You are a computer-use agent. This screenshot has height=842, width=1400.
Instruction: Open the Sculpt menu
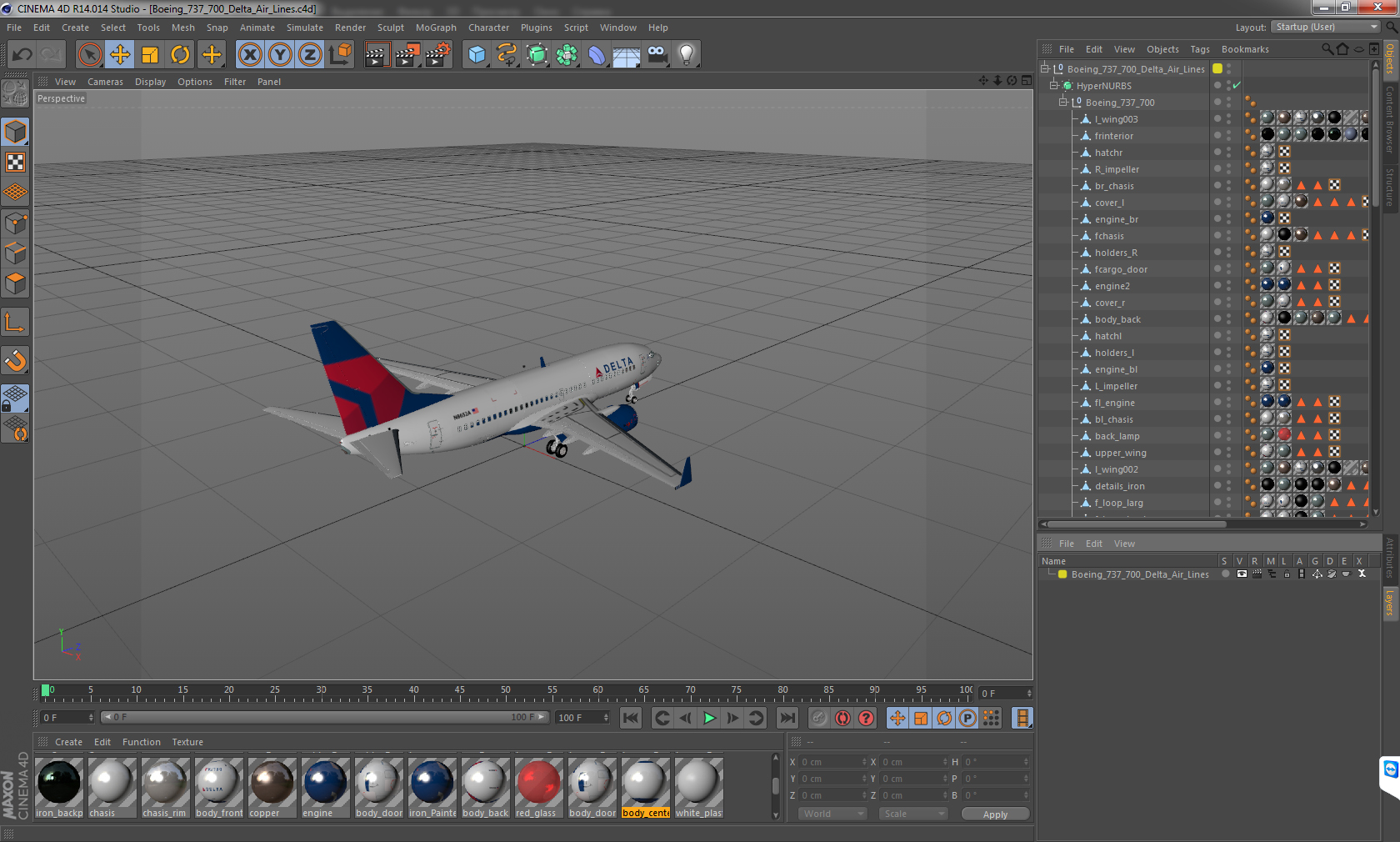pos(390,28)
